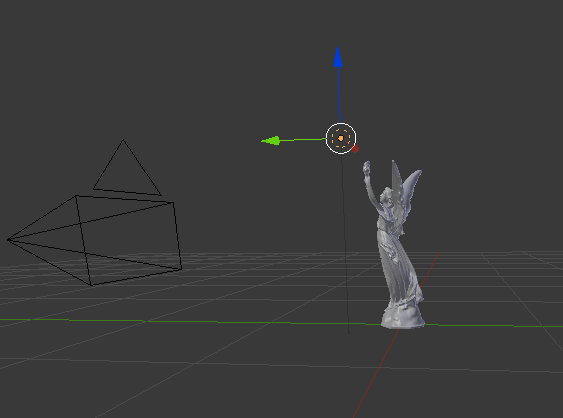Screen dimensions: 563x418
Task: Click the lamp's dashed orange ring
Action: pyautogui.click(x=341, y=138)
